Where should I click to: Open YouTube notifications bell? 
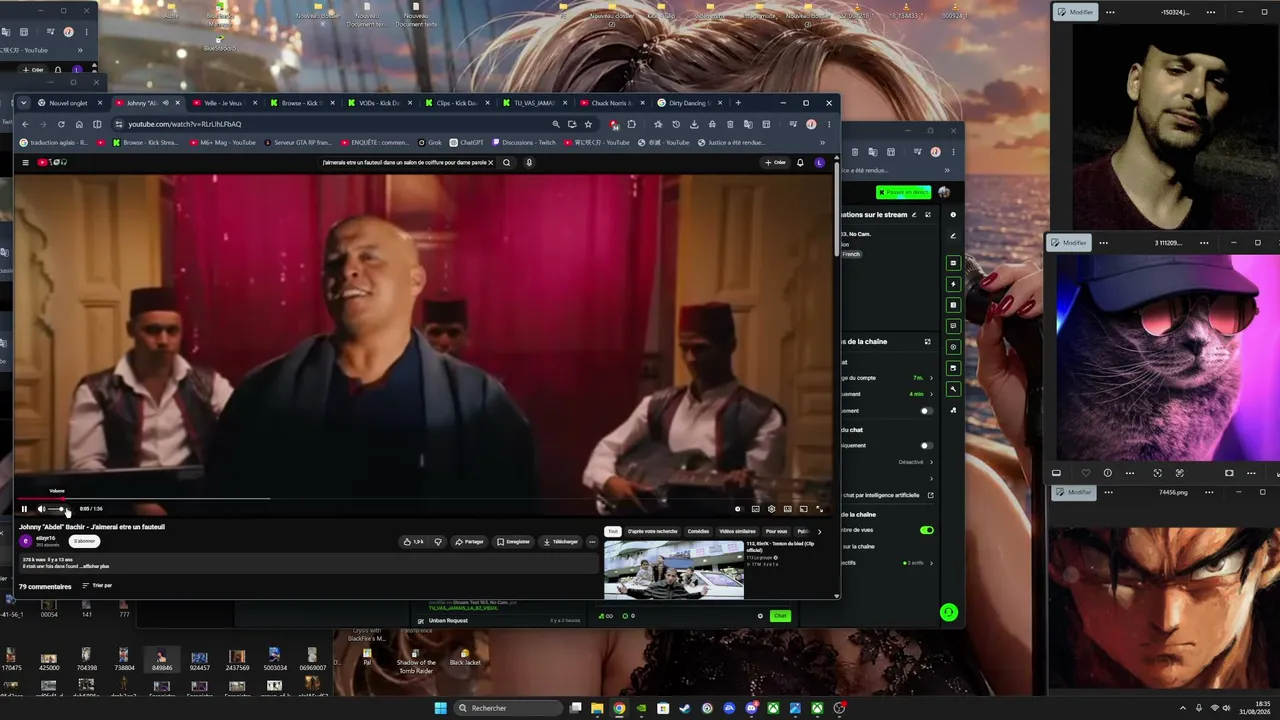(x=800, y=163)
